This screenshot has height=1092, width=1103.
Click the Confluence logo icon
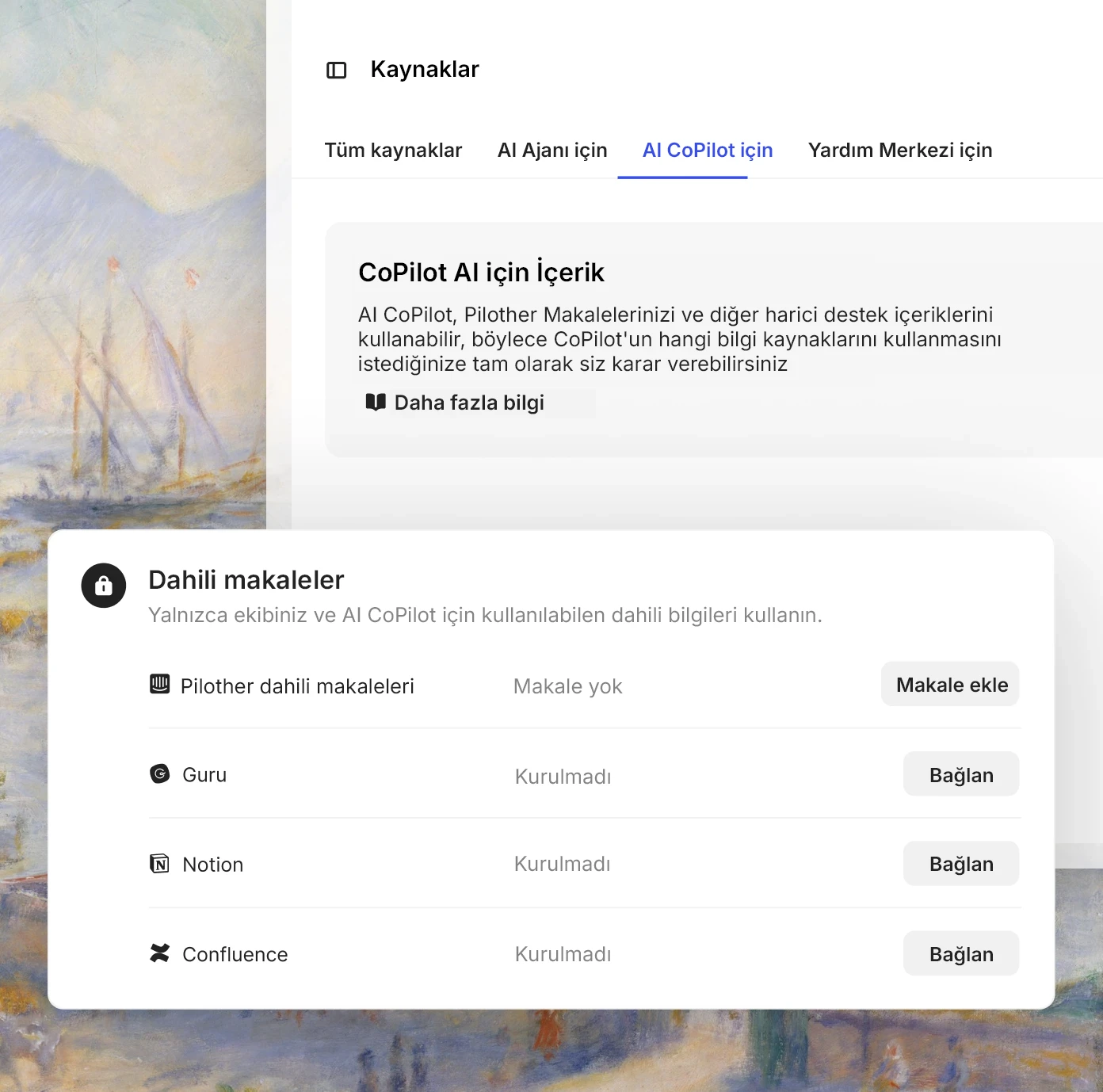[x=160, y=953]
